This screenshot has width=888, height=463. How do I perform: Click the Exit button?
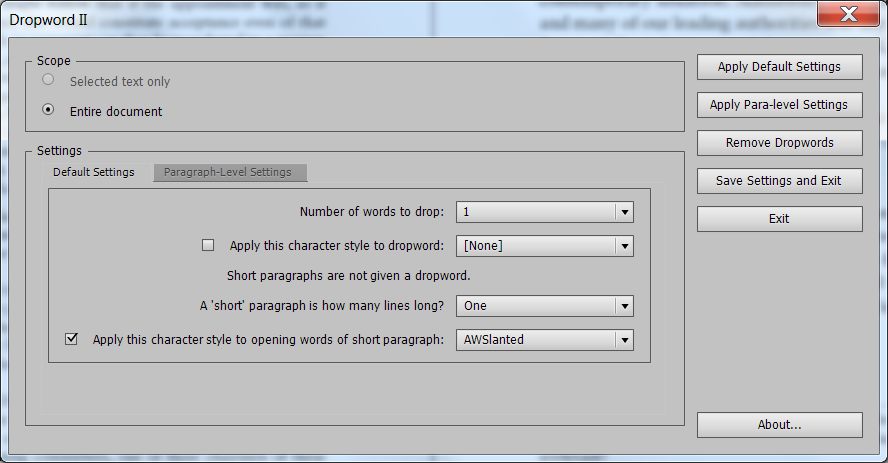[779, 218]
